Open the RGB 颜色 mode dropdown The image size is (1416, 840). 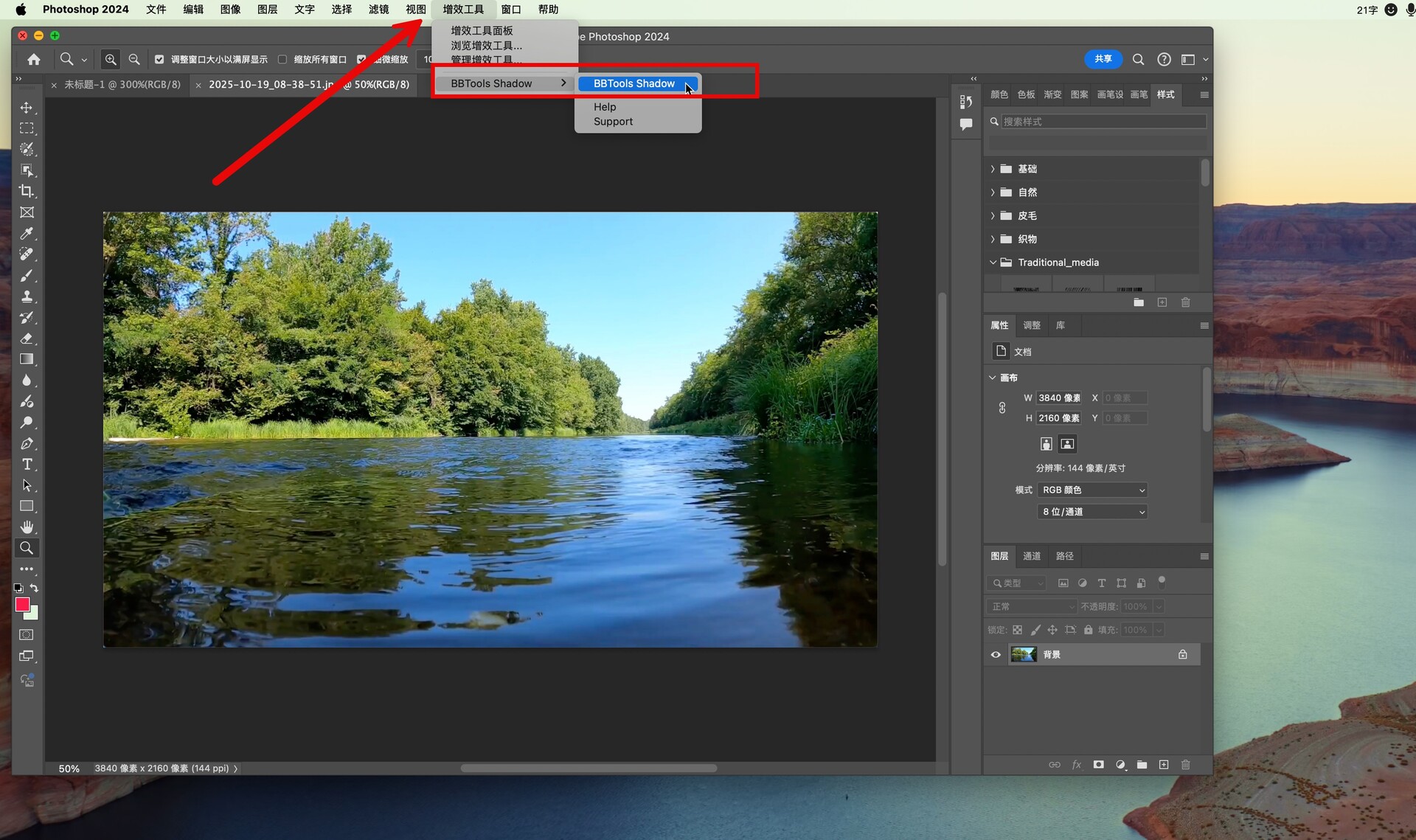click(1092, 490)
